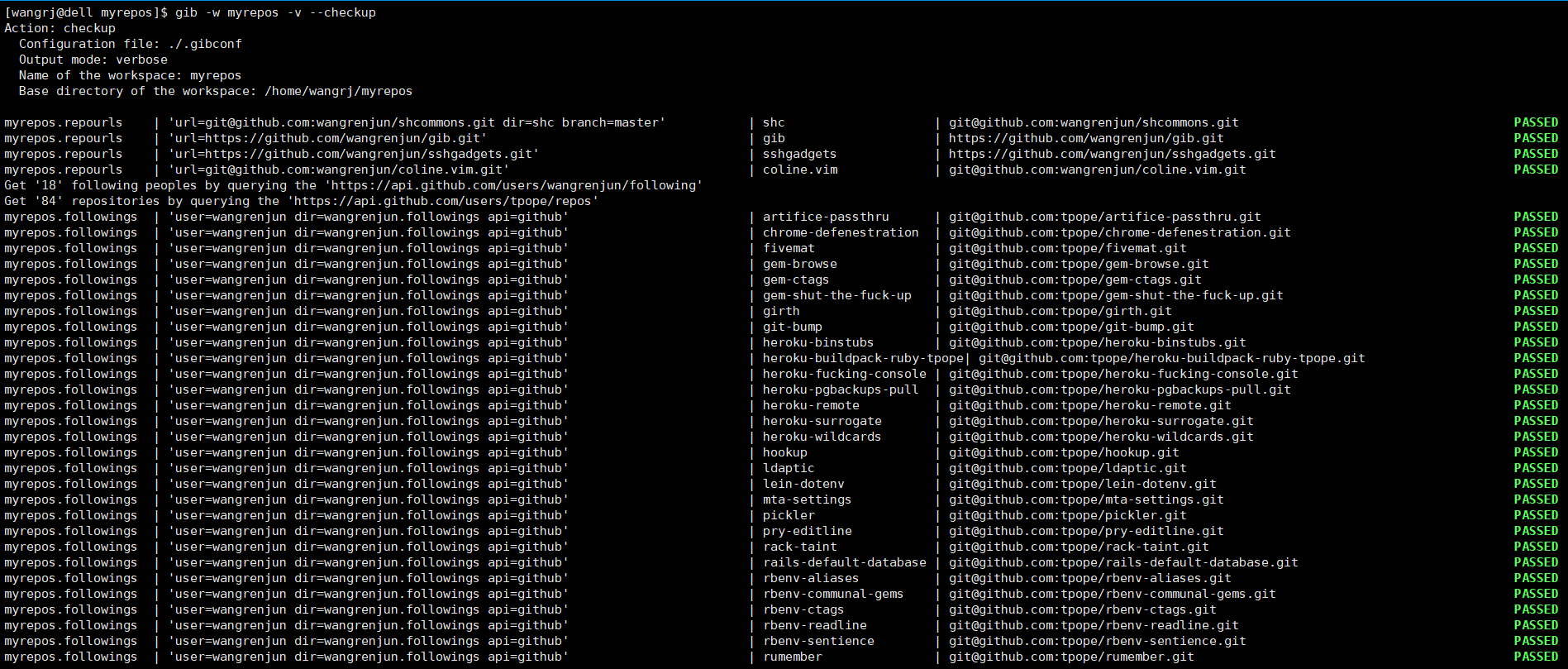The height and width of the screenshot is (669, 1568).
Task: Click URL 'git@github.com:tpope/rack-taint.git'
Action: [x=1079, y=547]
